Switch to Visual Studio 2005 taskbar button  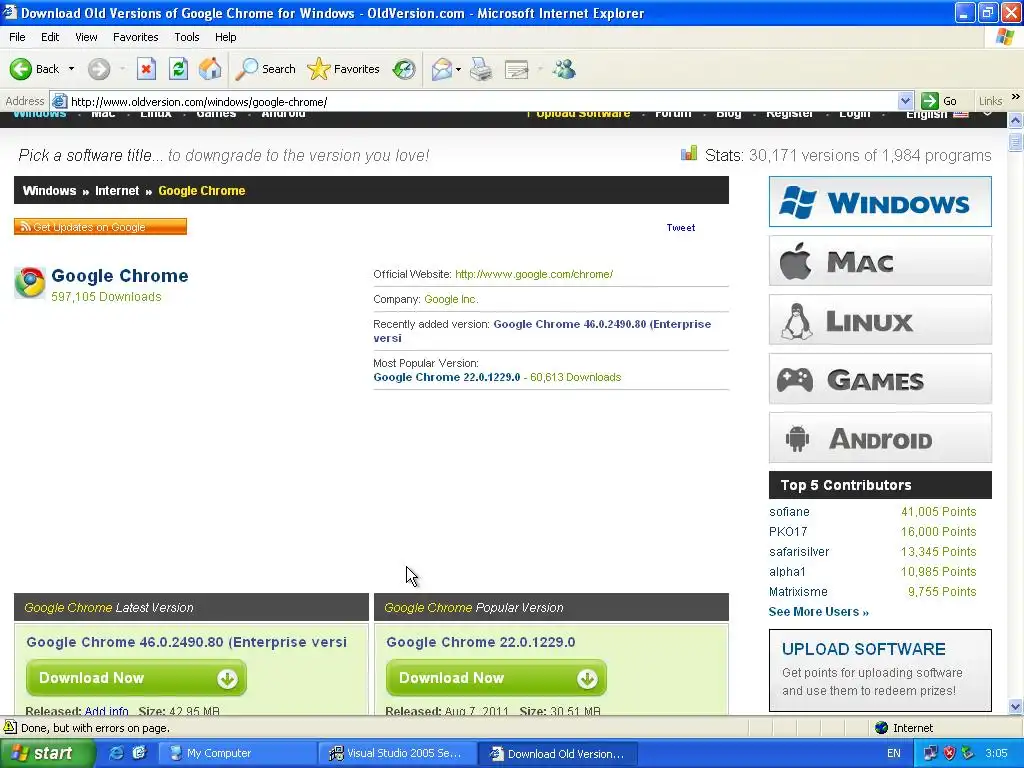click(x=398, y=754)
